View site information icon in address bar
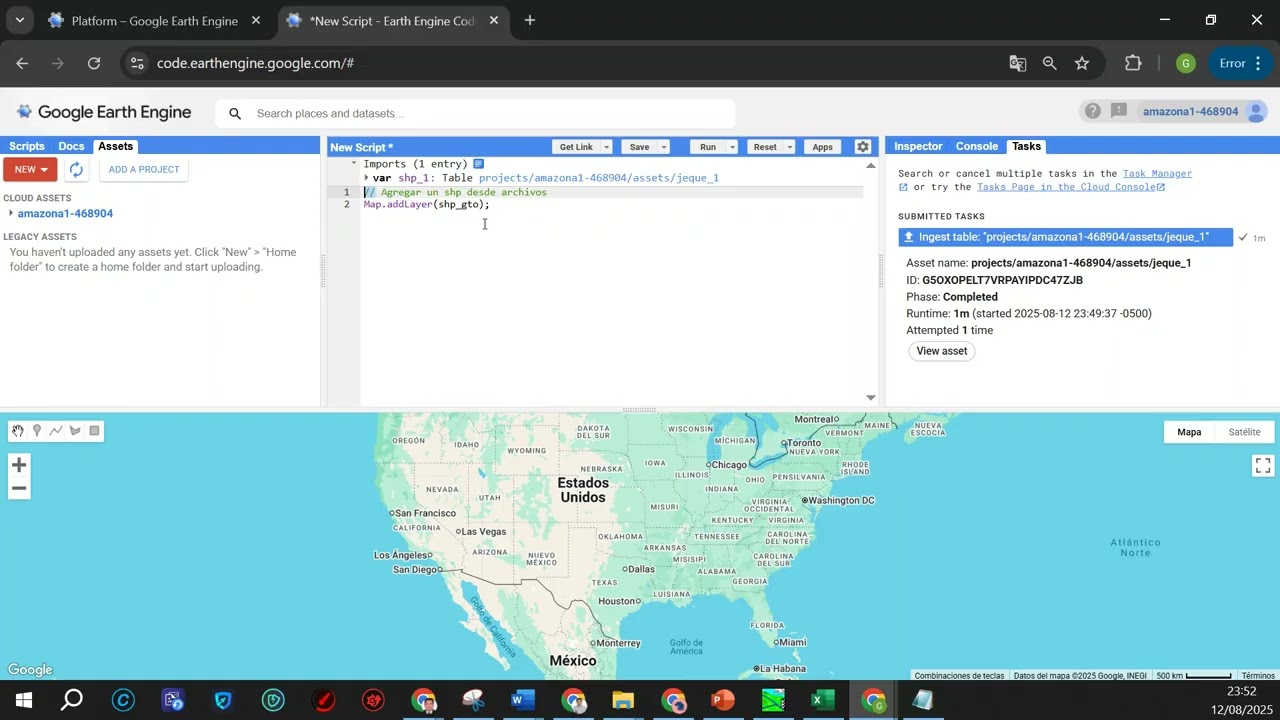Viewport: 1280px width, 720px height. pos(137,63)
